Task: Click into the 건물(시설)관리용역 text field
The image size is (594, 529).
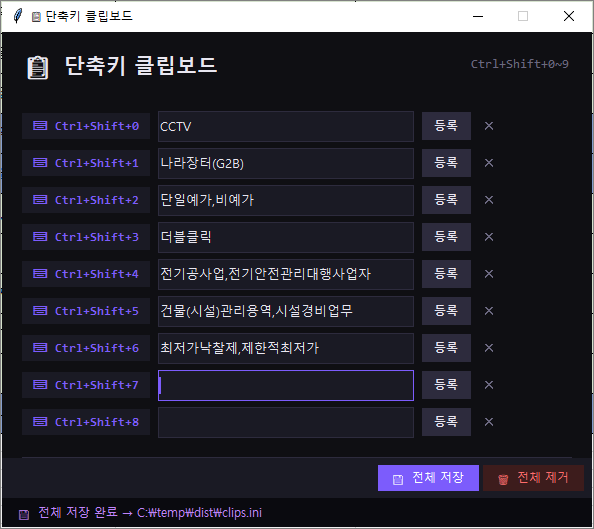Action: coord(286,311)
